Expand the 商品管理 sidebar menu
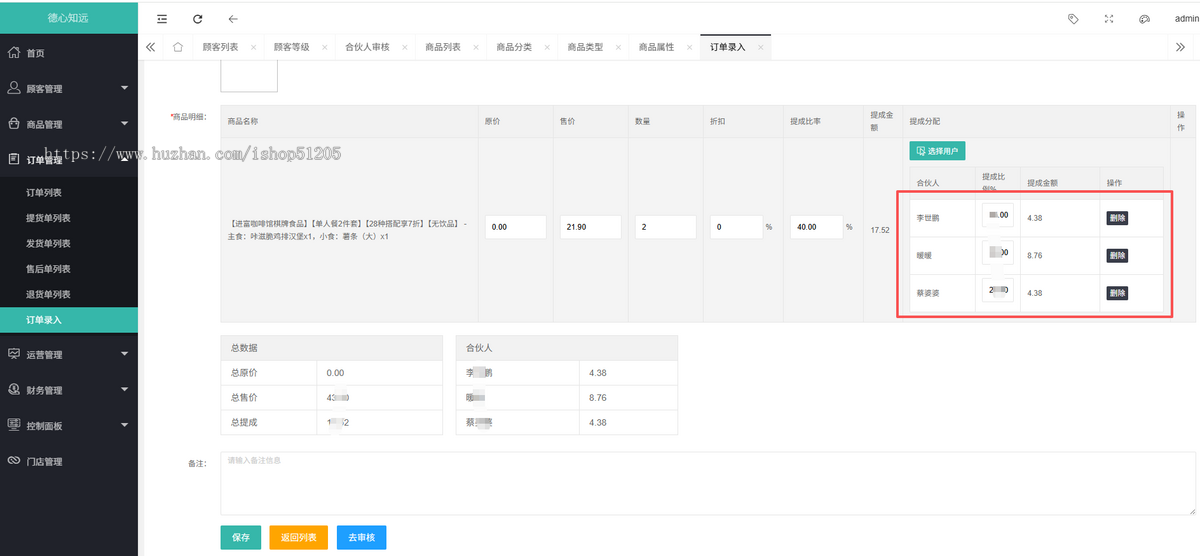Viewport: 1200px width, 556px height. (68, 124)
